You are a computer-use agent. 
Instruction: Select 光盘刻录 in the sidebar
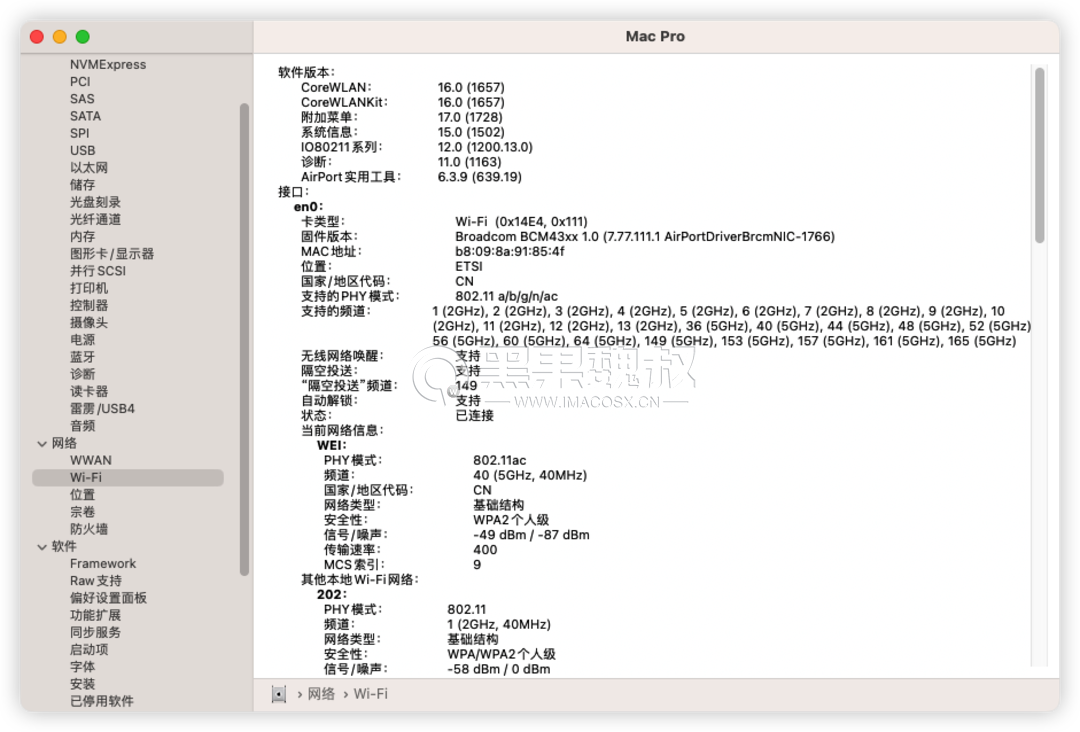[95, 202]
